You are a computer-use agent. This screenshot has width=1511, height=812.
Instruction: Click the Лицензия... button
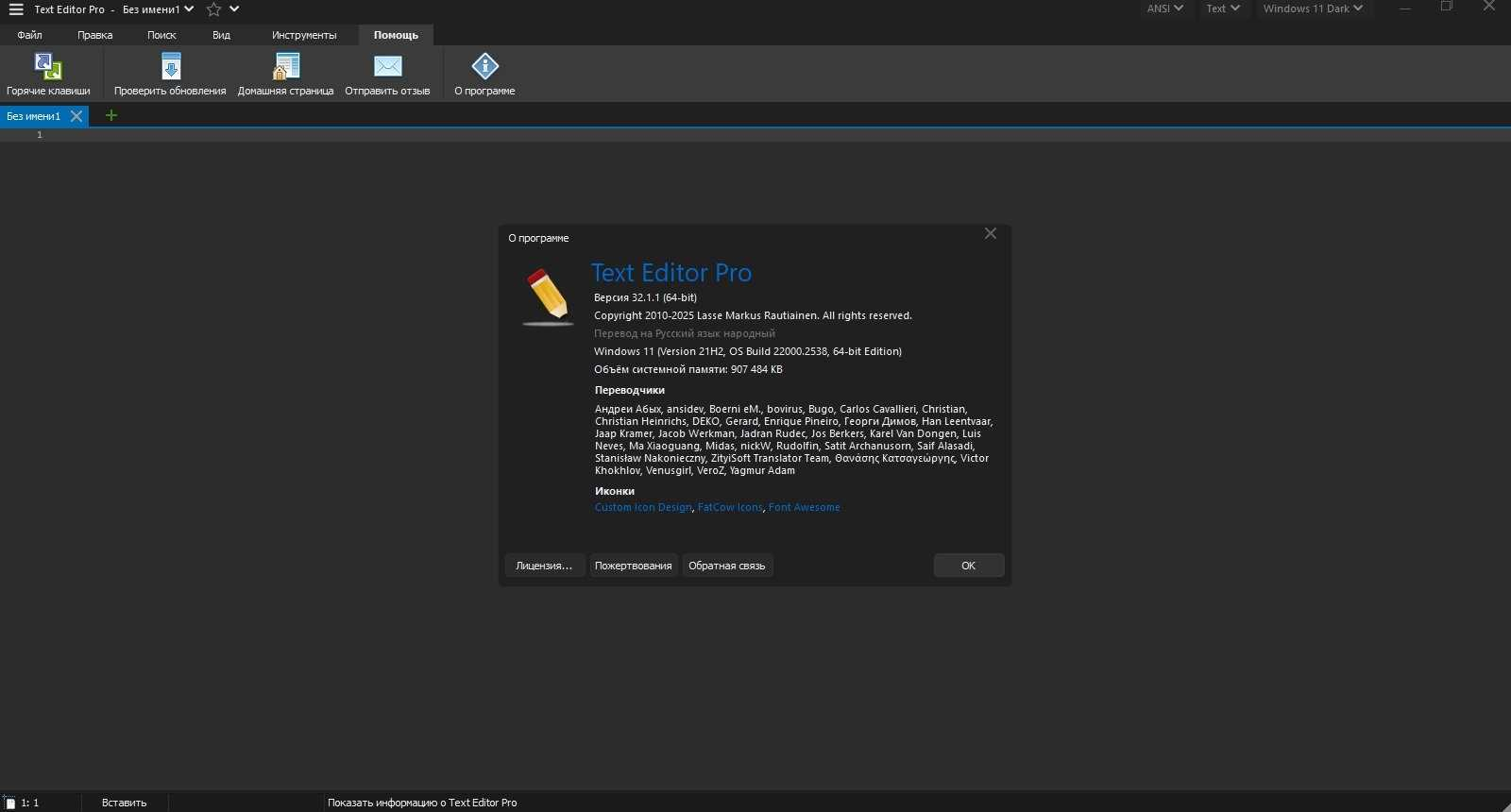(x=544, y=566)
